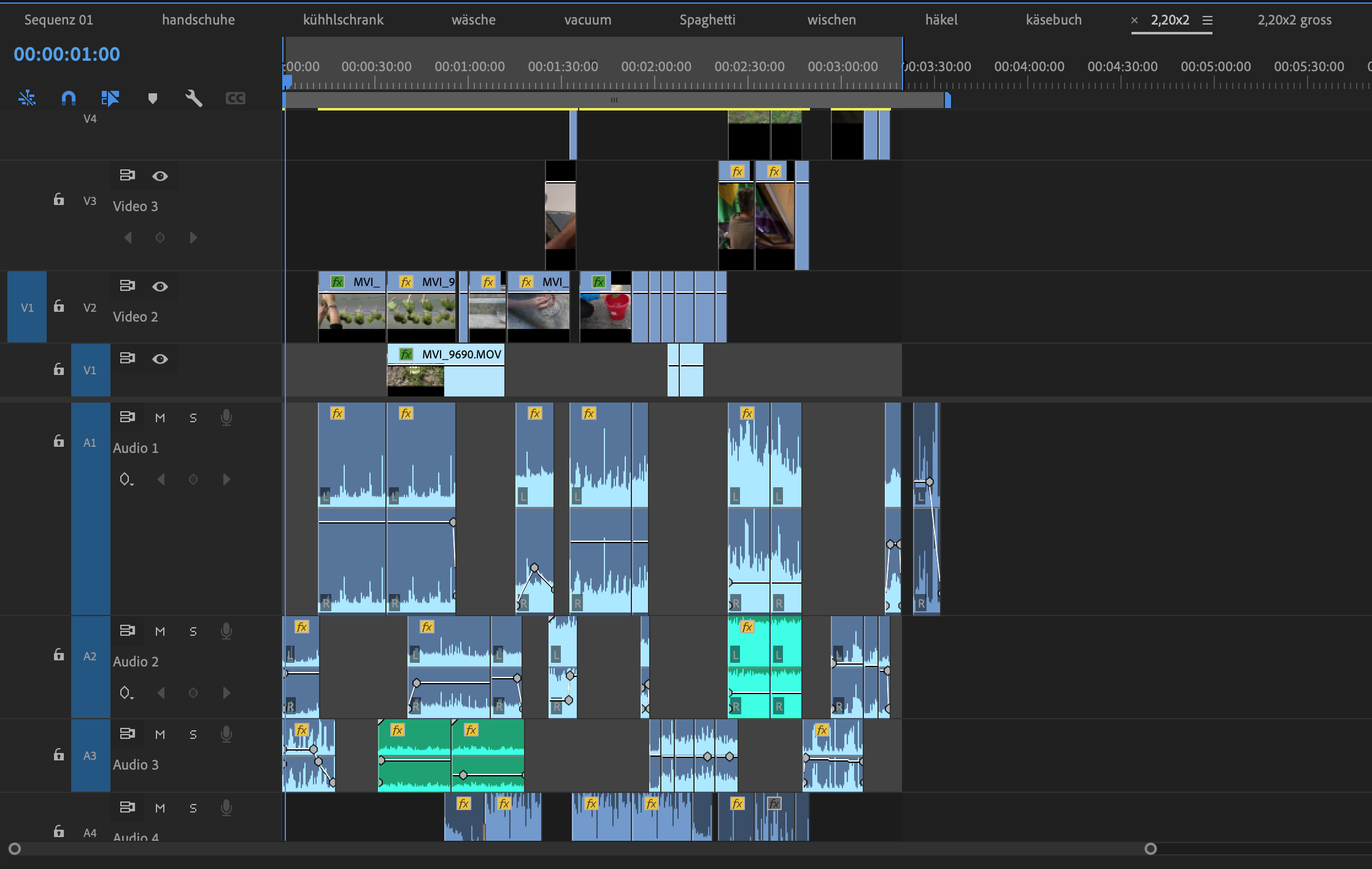
Task: Mute the Audio 2 track
Action: click(x=160, y=631)
